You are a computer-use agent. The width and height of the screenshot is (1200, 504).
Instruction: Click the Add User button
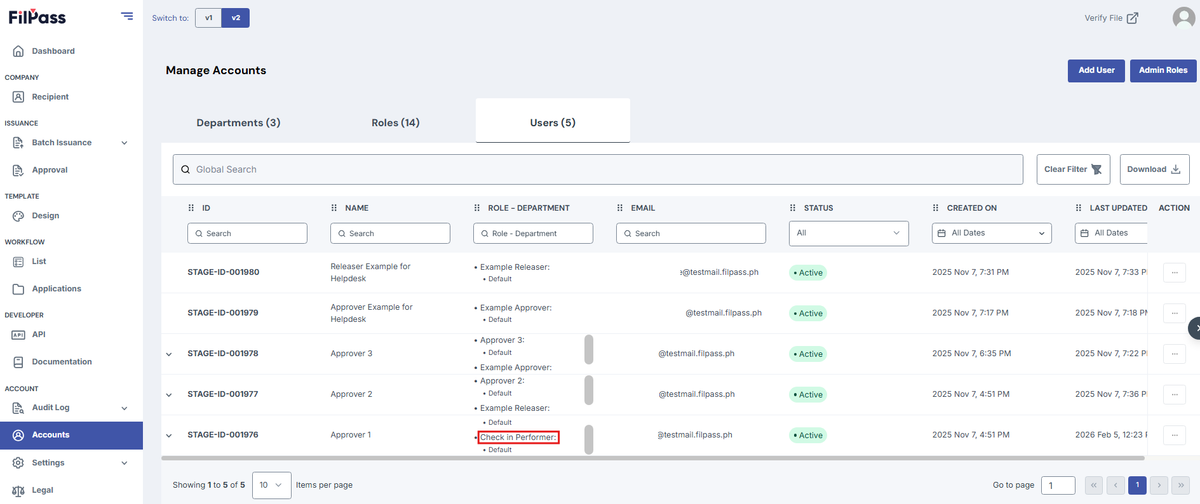point(1097,70)
